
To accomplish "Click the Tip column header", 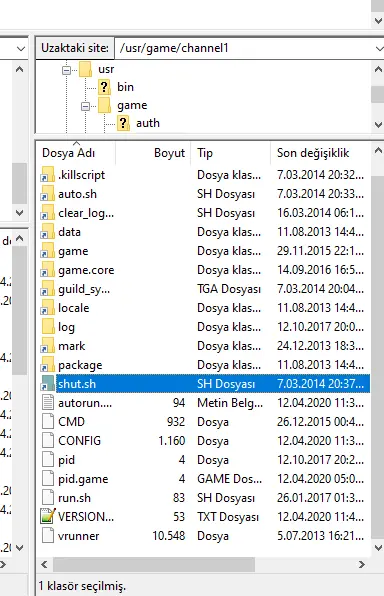I will pyautogui.click(x=230, y=153).
